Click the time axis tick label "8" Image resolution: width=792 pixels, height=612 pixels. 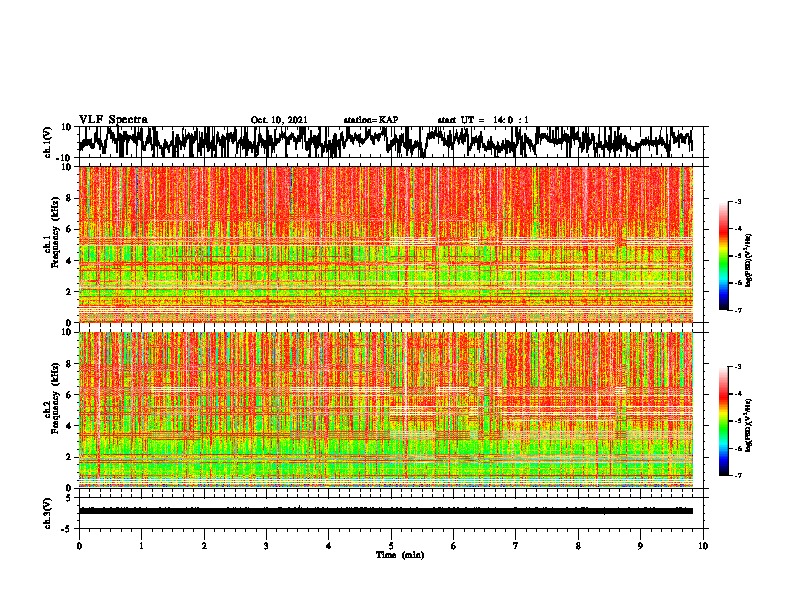(578, 546)
